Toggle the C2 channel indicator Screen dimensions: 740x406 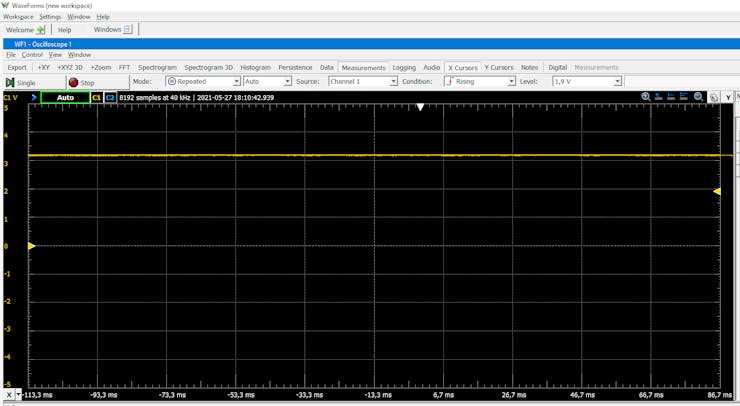(x=110, y=97)
